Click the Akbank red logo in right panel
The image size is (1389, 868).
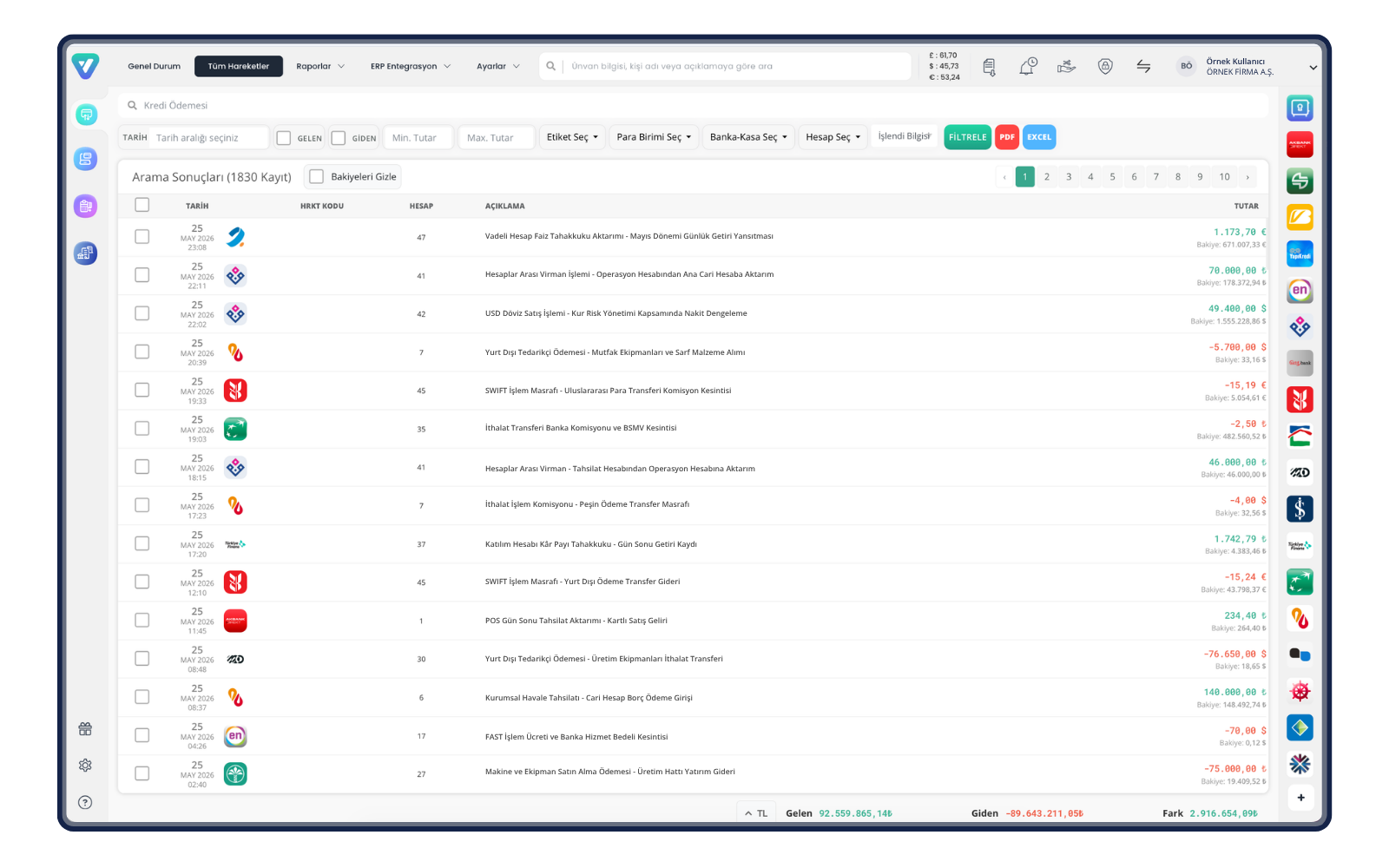(x=1300, y=144)
